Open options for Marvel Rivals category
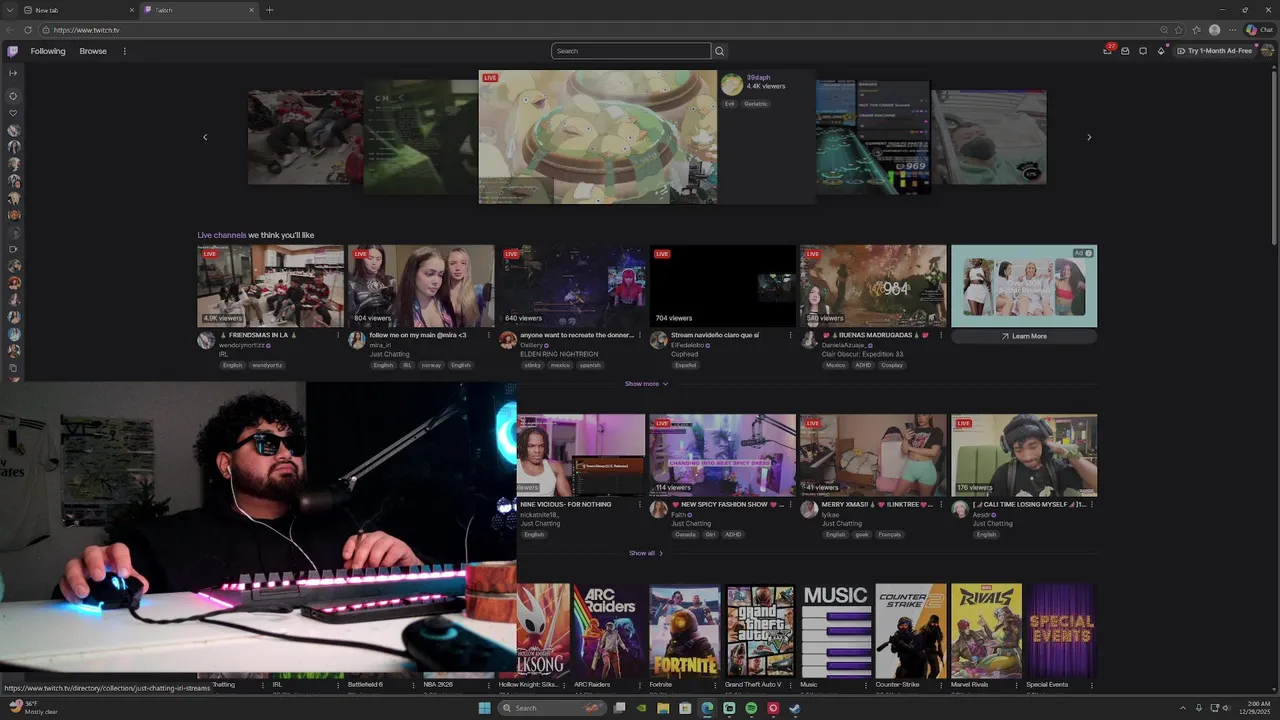1280x720 pixels. [1016, 685]
